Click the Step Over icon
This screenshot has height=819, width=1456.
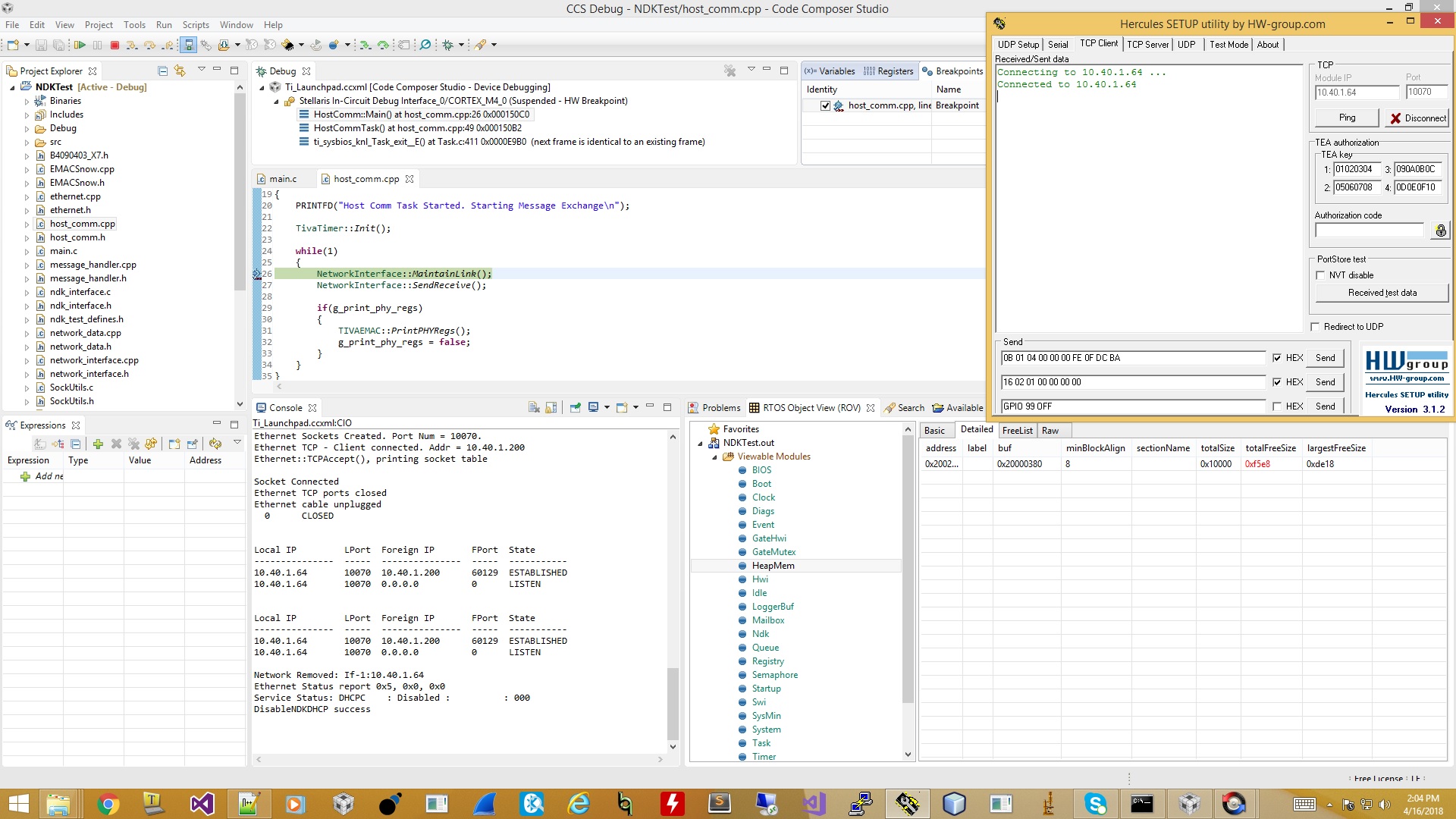tap(149, 45)
